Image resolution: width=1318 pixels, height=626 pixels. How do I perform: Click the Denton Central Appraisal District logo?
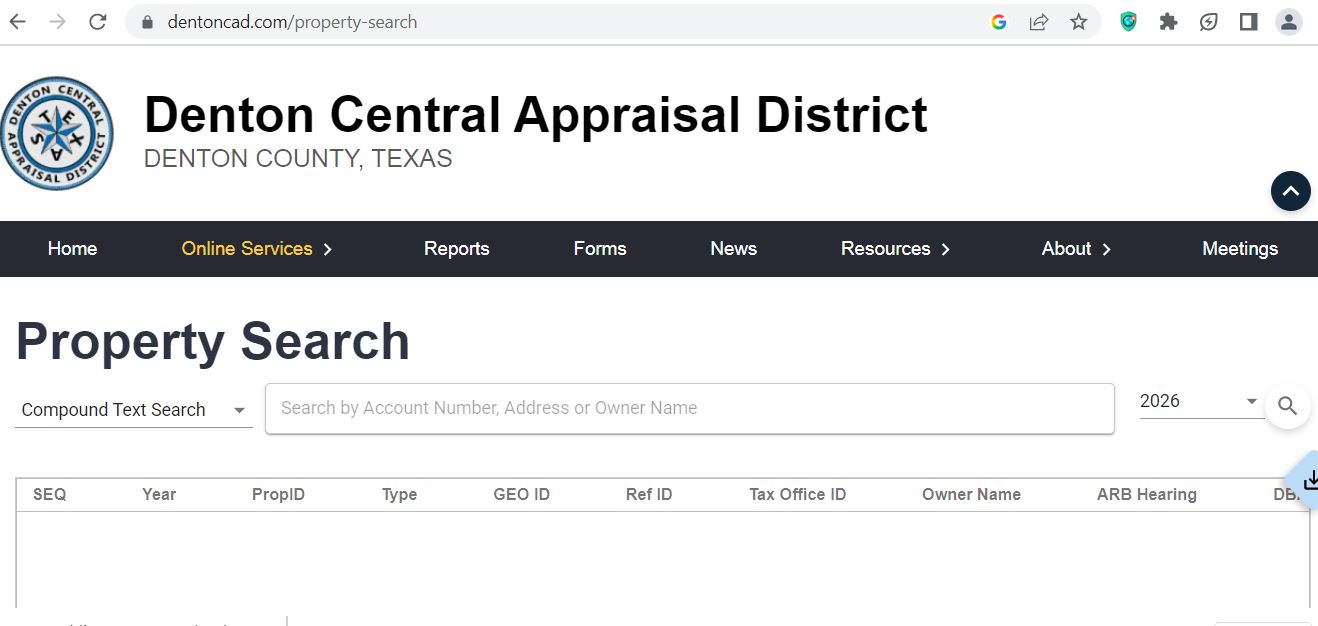[x=56, y=134]
